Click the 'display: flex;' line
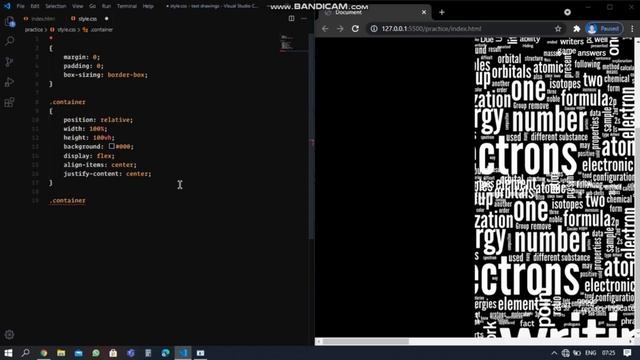 pyautogui.click(x=89, y=156)
